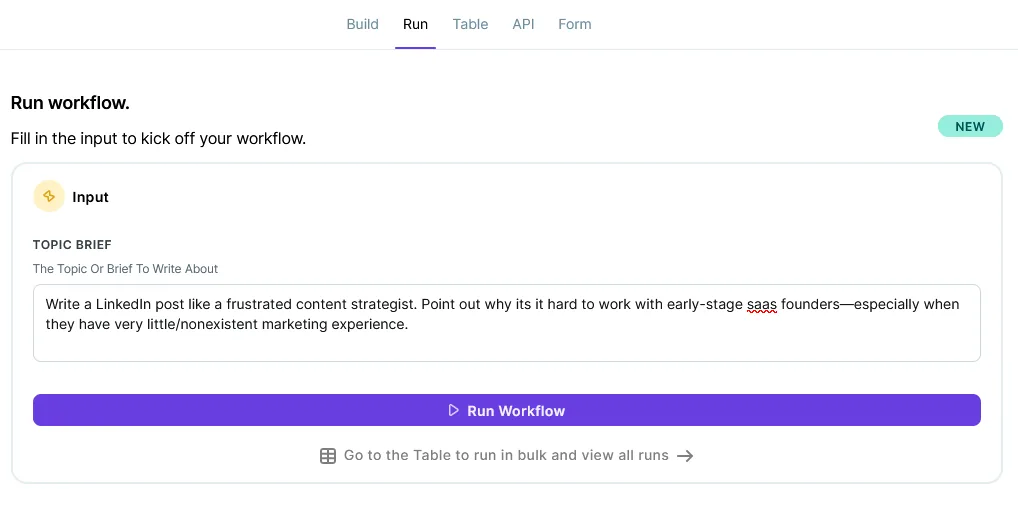
Task: Open the Table tab
Action: (x=470, y=24)
